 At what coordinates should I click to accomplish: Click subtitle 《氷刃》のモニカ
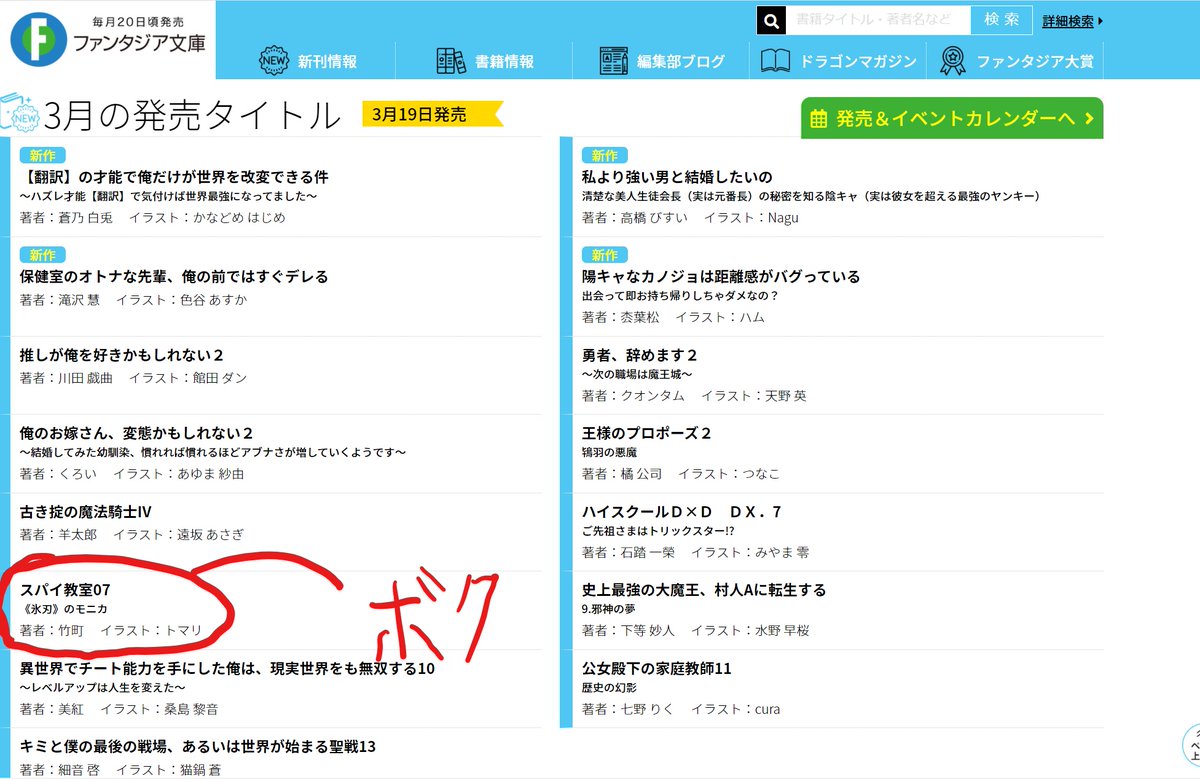(65, 609)
